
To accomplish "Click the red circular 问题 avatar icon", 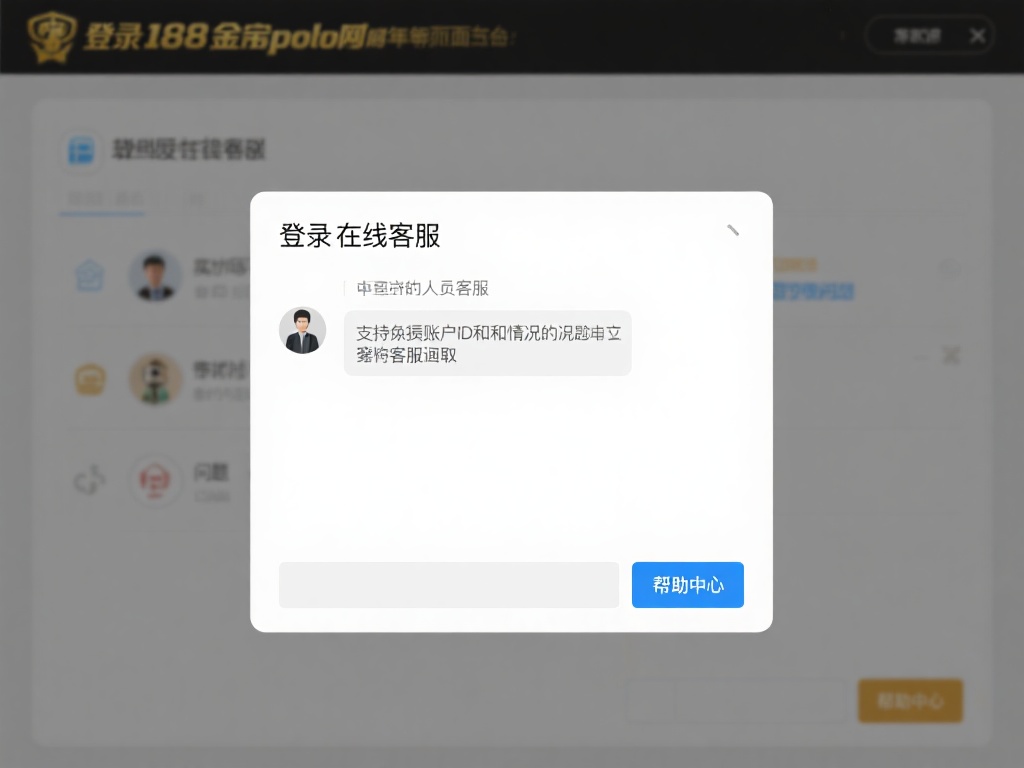I will click(x=156, y=480).
